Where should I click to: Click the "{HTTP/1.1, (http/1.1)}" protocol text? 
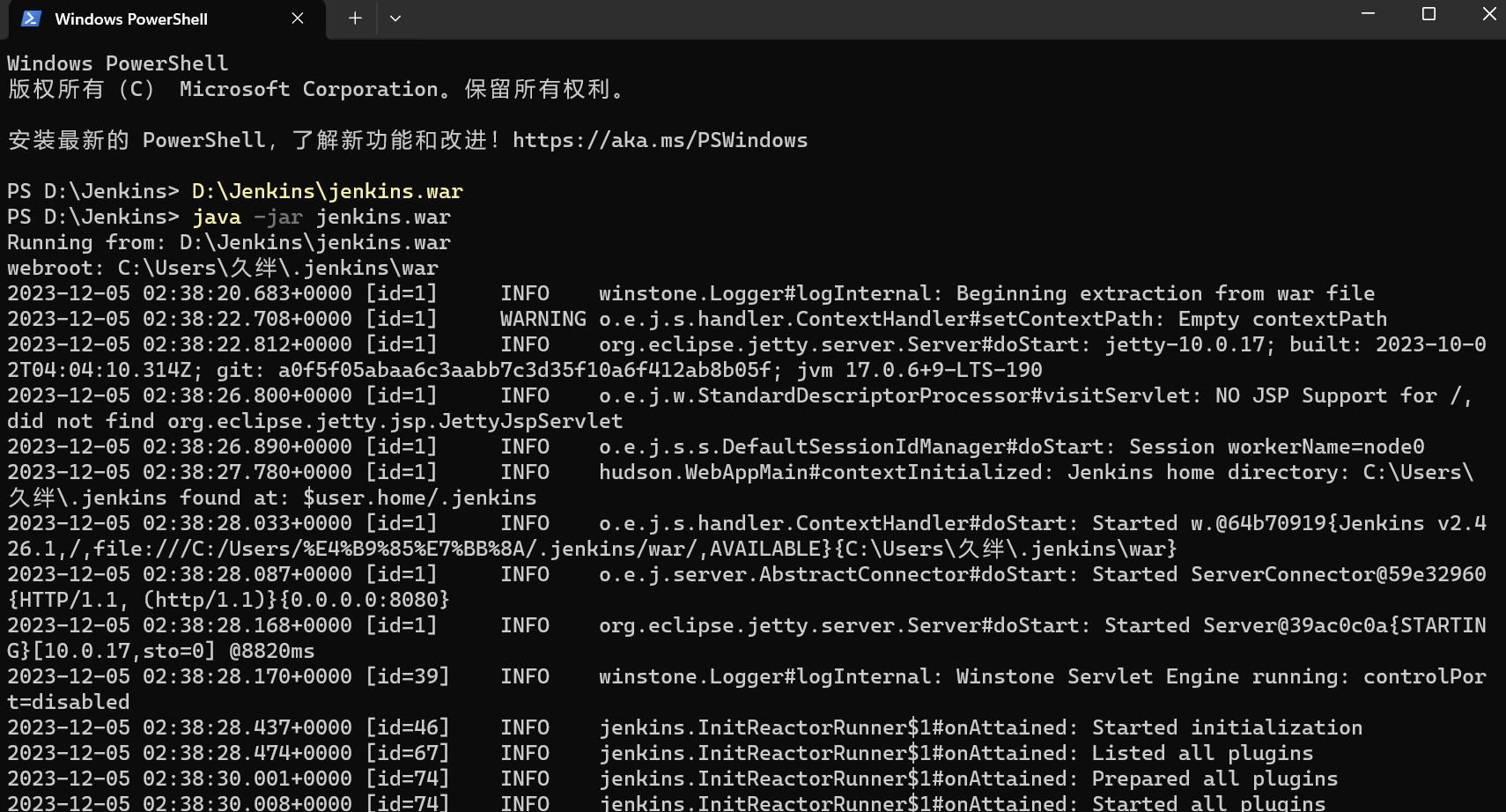pos(143,601)
